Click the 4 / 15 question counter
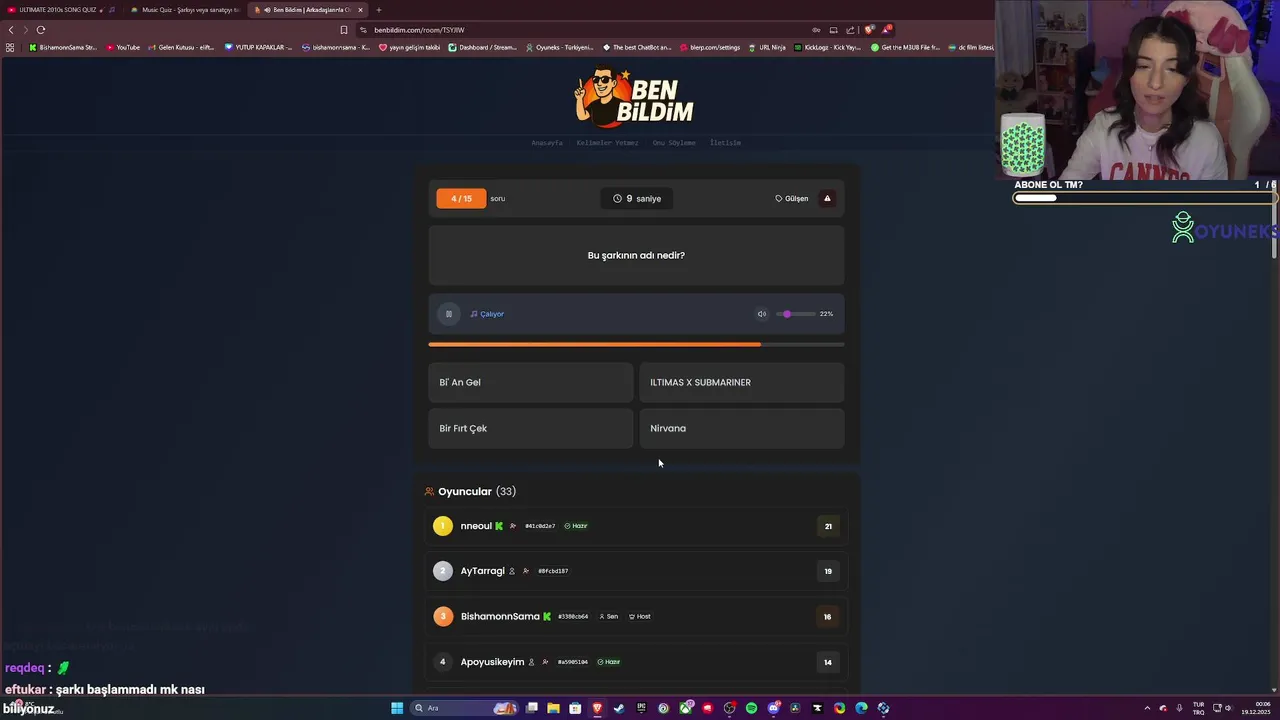The width and height of the screenshot is (1280, 720). 461,198
